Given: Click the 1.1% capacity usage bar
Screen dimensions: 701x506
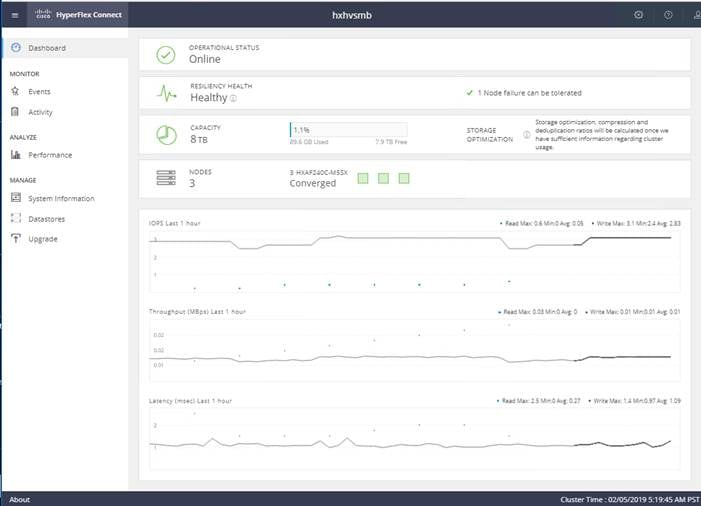Looking at the screenshot, I should (x=348, y=130).
